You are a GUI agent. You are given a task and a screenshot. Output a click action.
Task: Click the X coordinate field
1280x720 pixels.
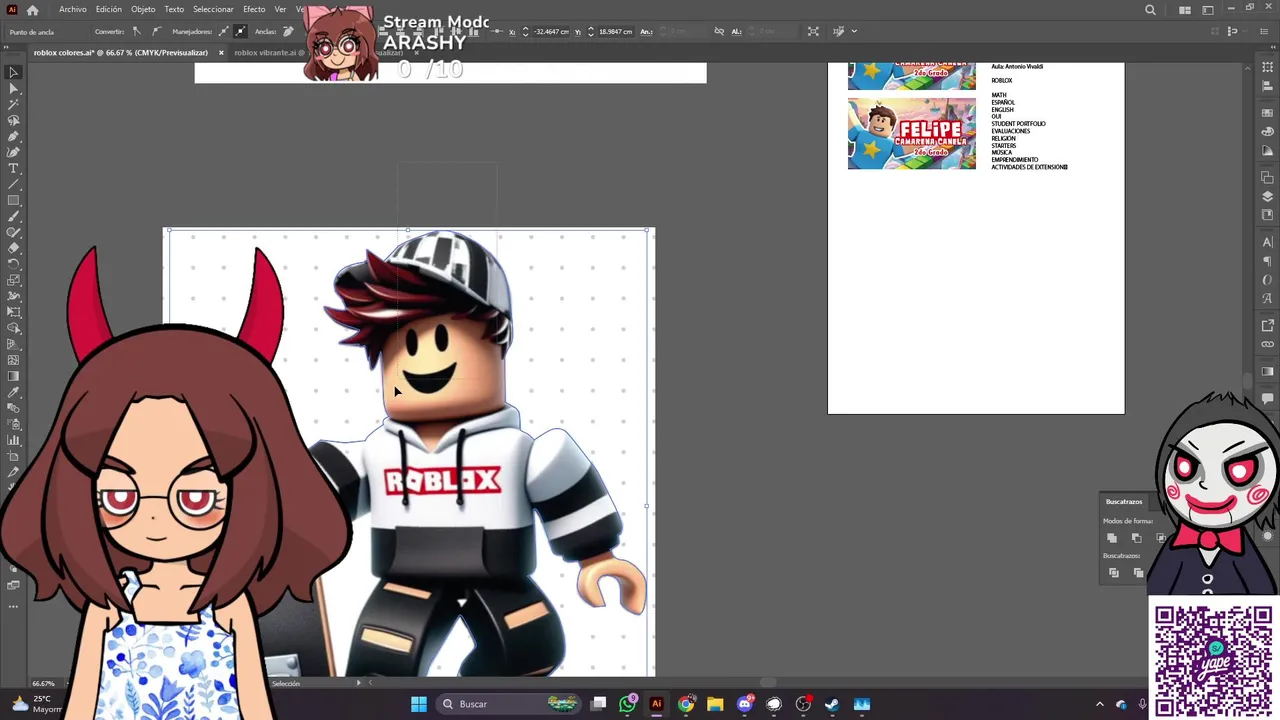point(550,31)
